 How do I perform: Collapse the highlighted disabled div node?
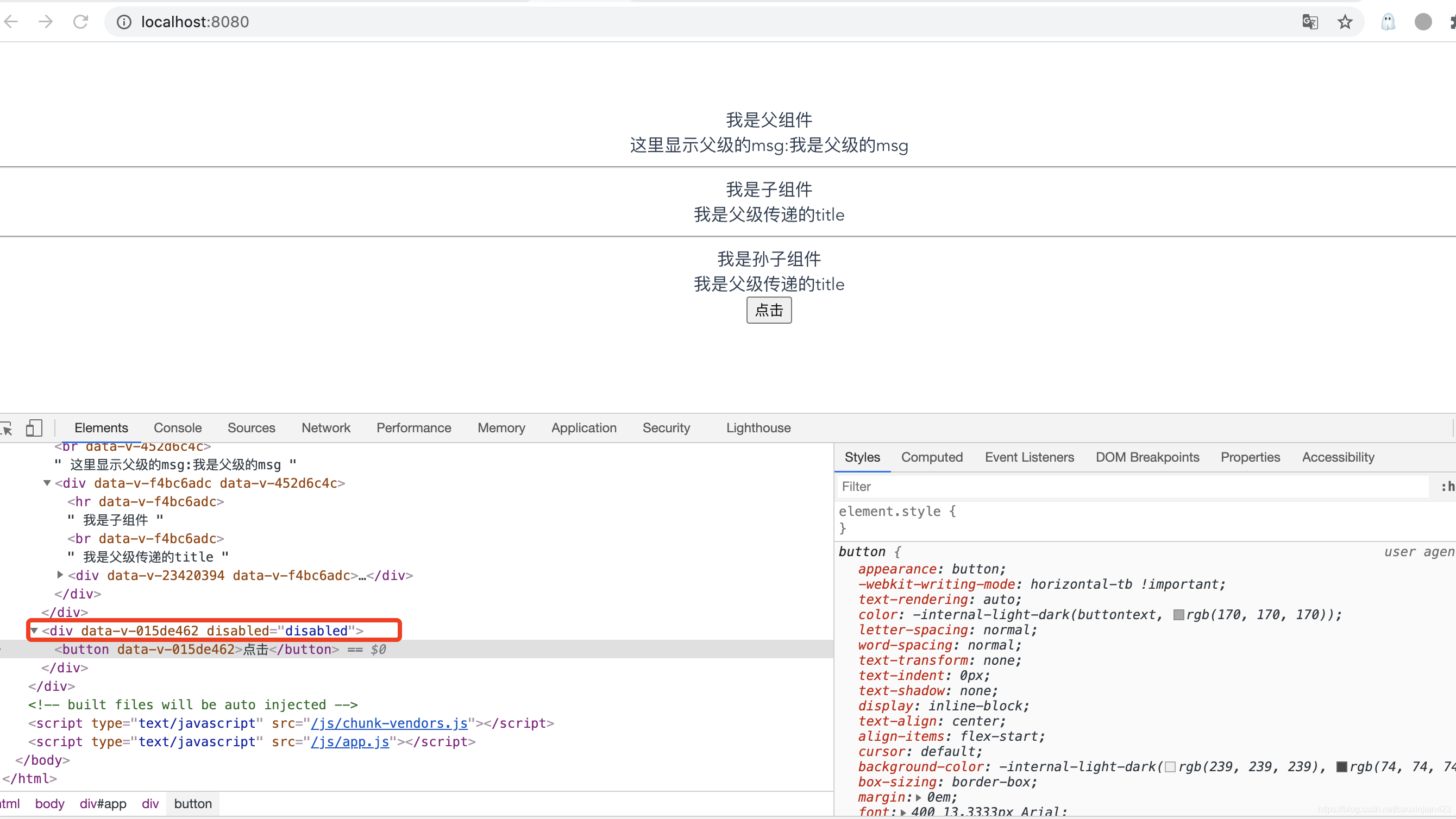[x=34, y=631]
